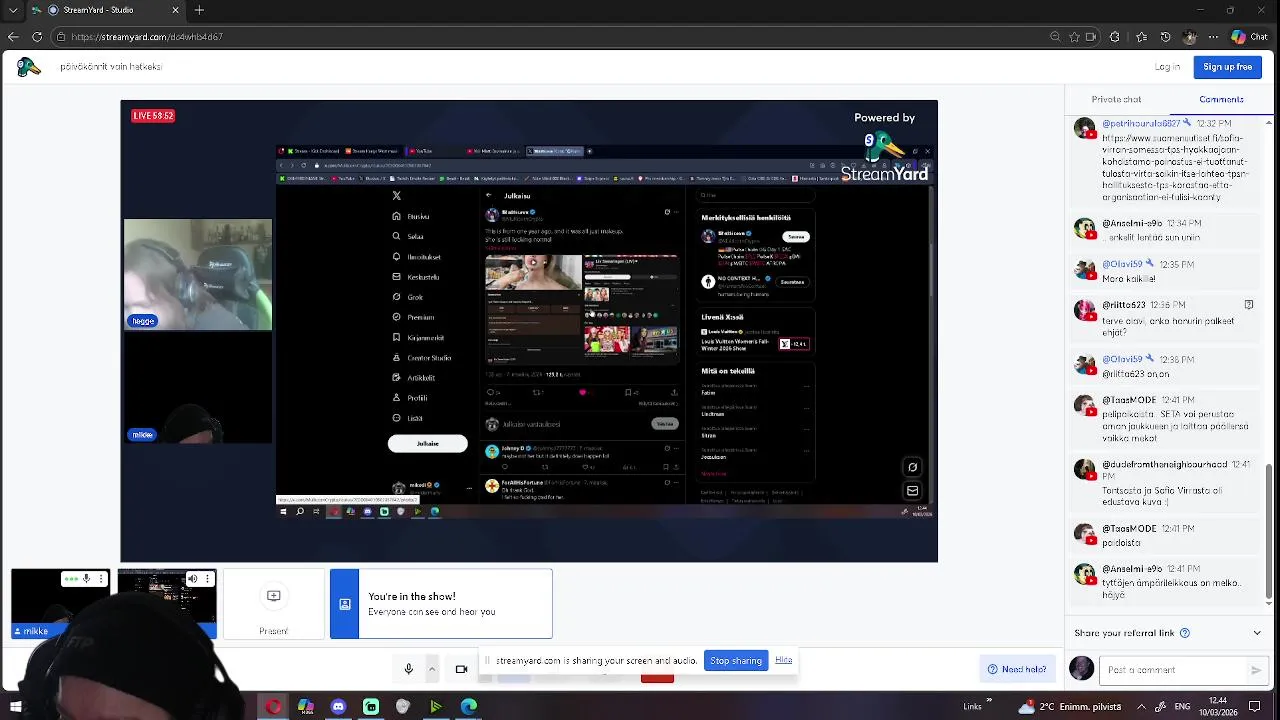Expand microphone options arrow
Screen dimensions: 1280x720
click(432, 669)
